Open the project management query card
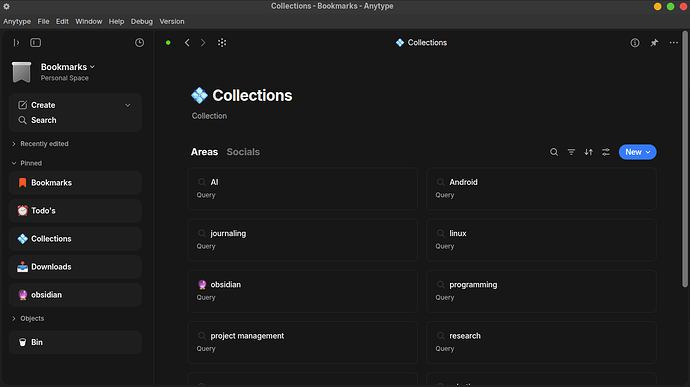This screenshot has height=387, width=690. 302,342
